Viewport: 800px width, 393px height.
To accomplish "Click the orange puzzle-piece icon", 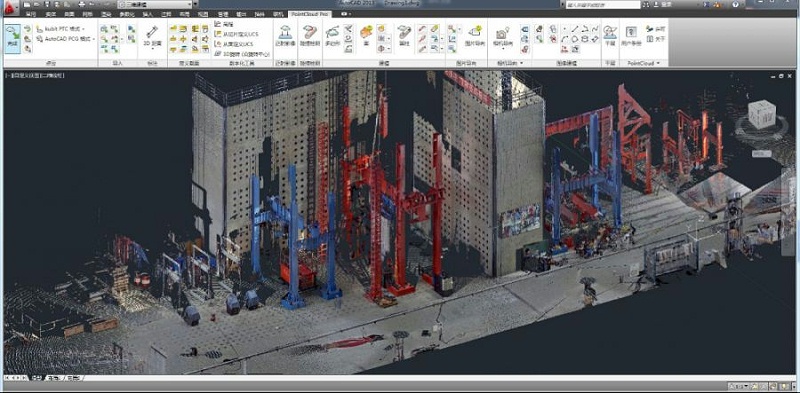I will (x=366, y=32).
